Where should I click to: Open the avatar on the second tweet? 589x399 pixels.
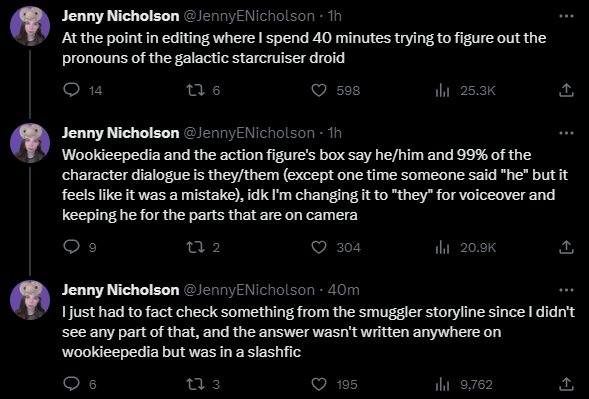[x=30, y=143]
